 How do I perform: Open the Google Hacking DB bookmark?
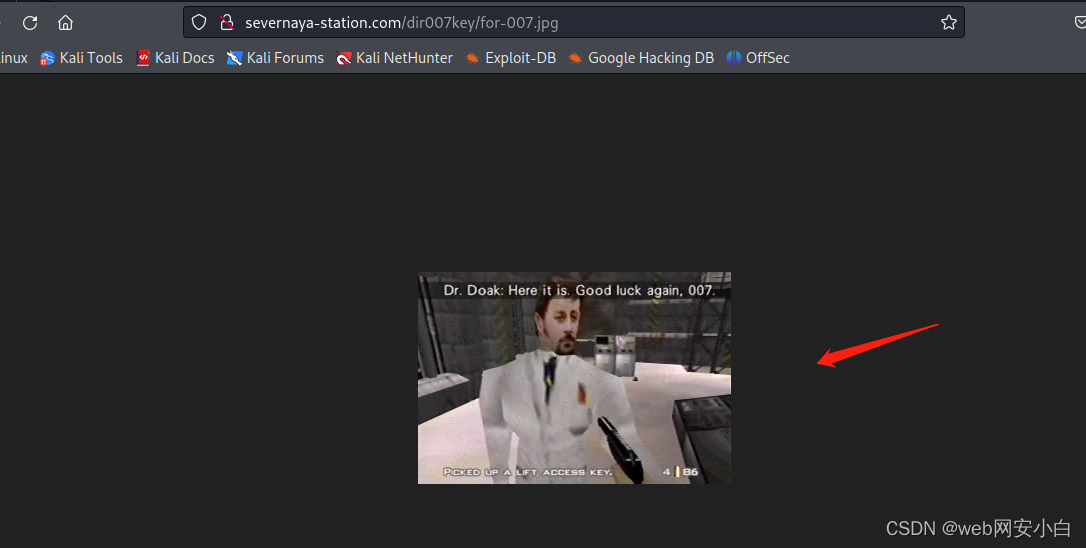tap(641, 58)
